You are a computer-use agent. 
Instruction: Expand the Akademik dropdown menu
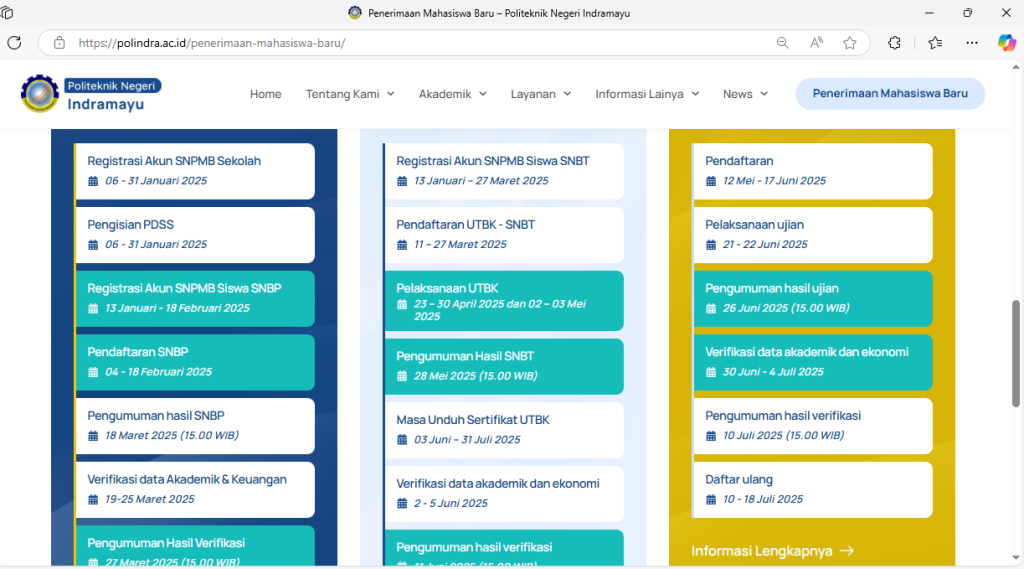click(452, 94)
